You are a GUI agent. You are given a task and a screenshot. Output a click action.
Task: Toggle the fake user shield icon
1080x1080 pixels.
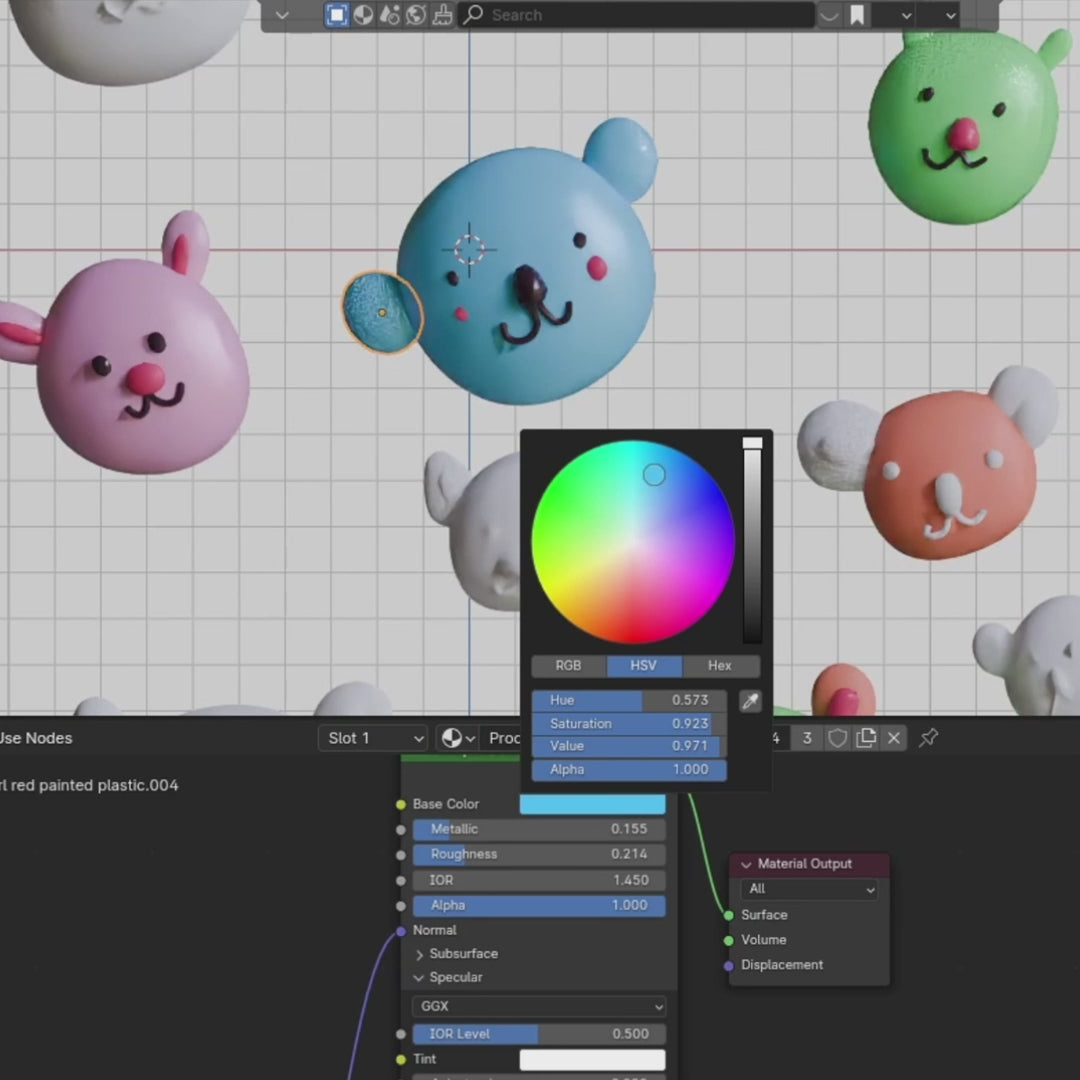point(838,738)
